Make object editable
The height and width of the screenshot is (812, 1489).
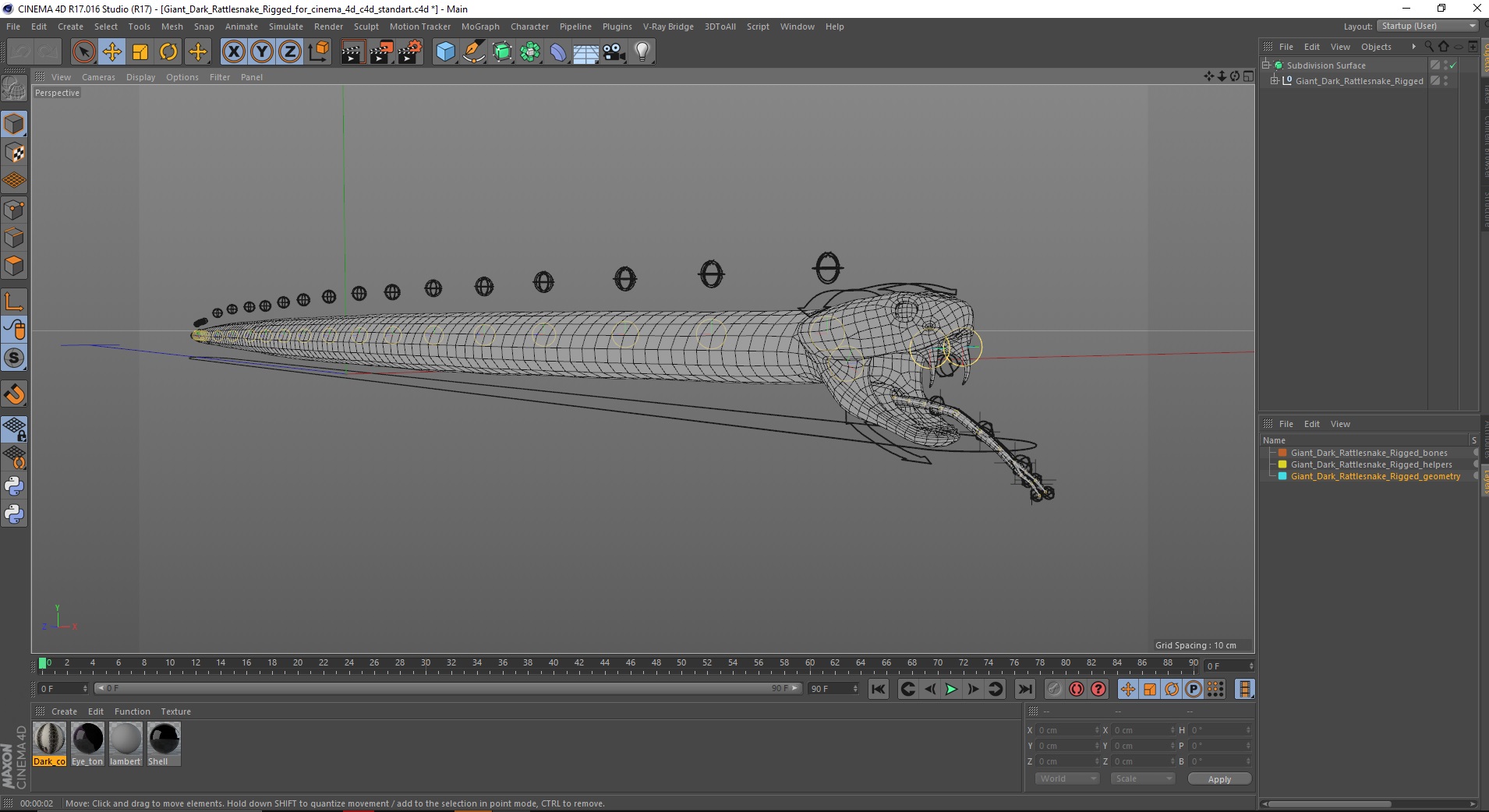click(14, 90)
